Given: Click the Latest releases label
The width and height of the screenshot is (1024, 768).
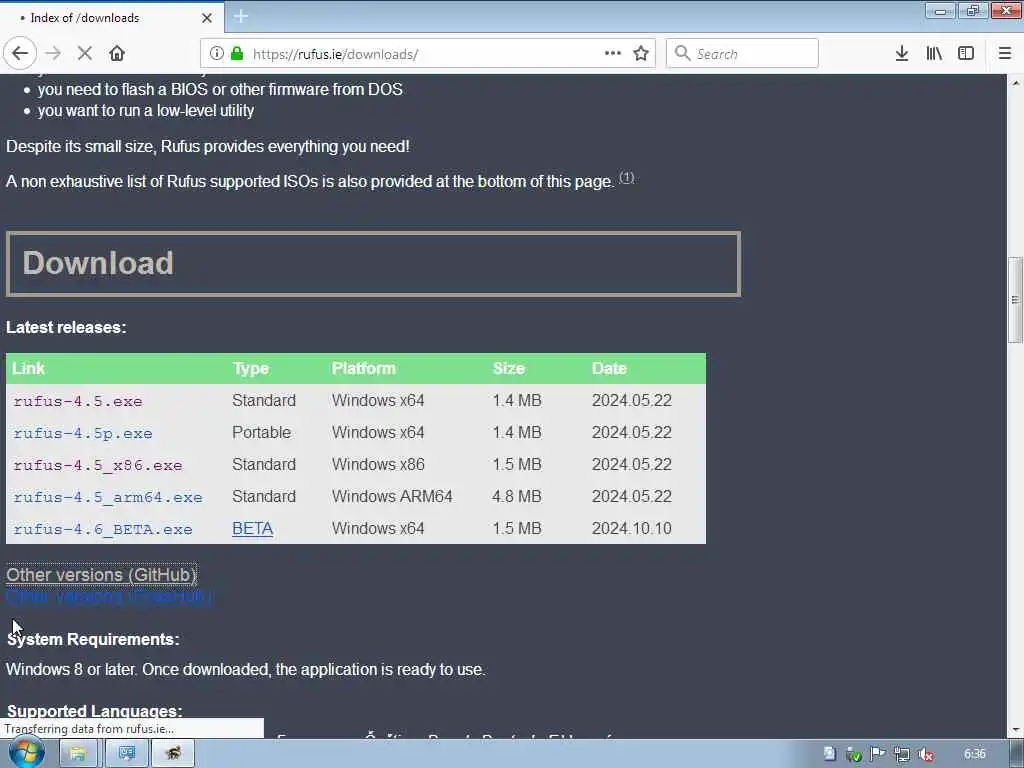Looking at the screenshot, I should point(66,327).
